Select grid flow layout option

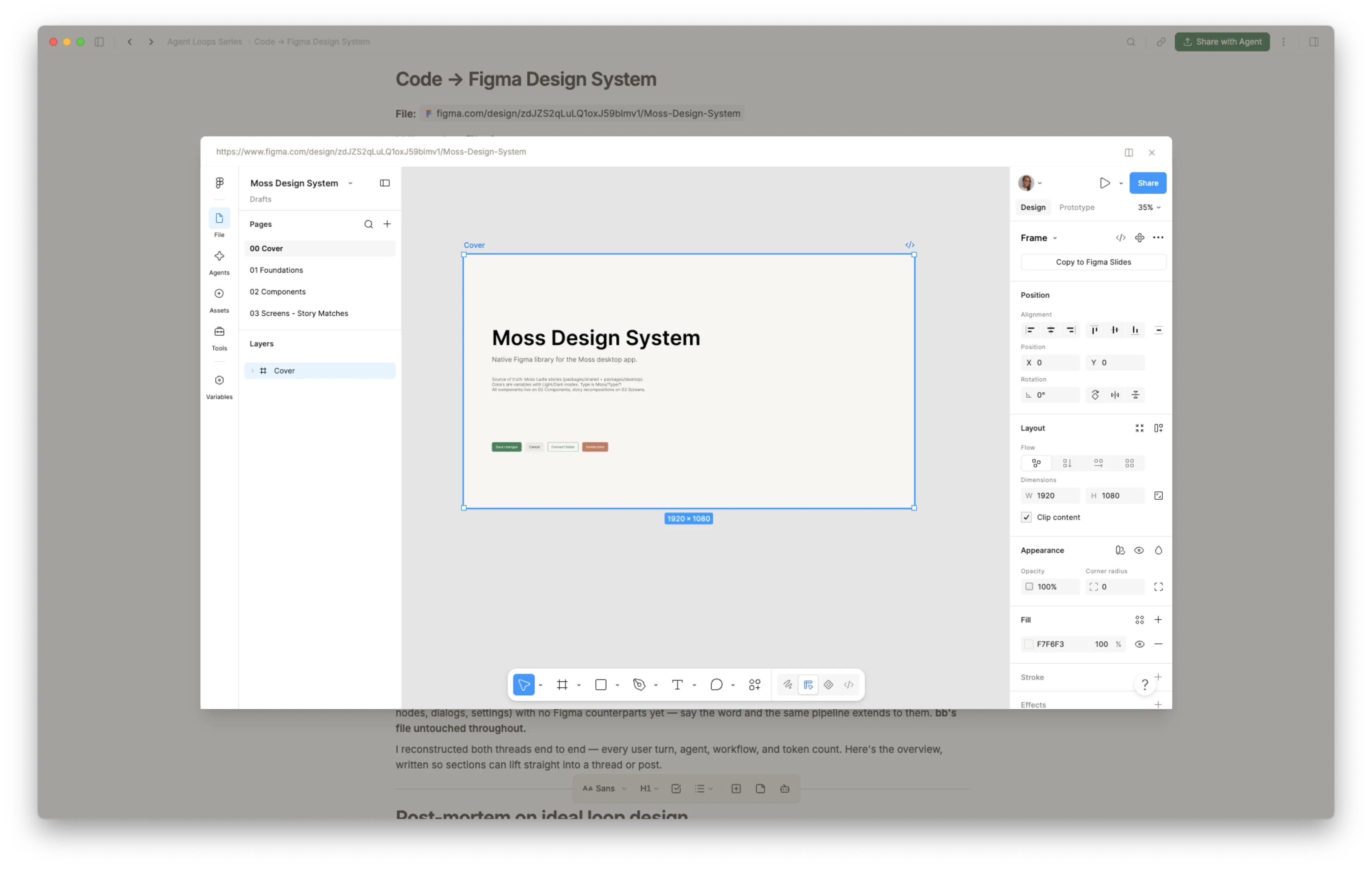1129,463
